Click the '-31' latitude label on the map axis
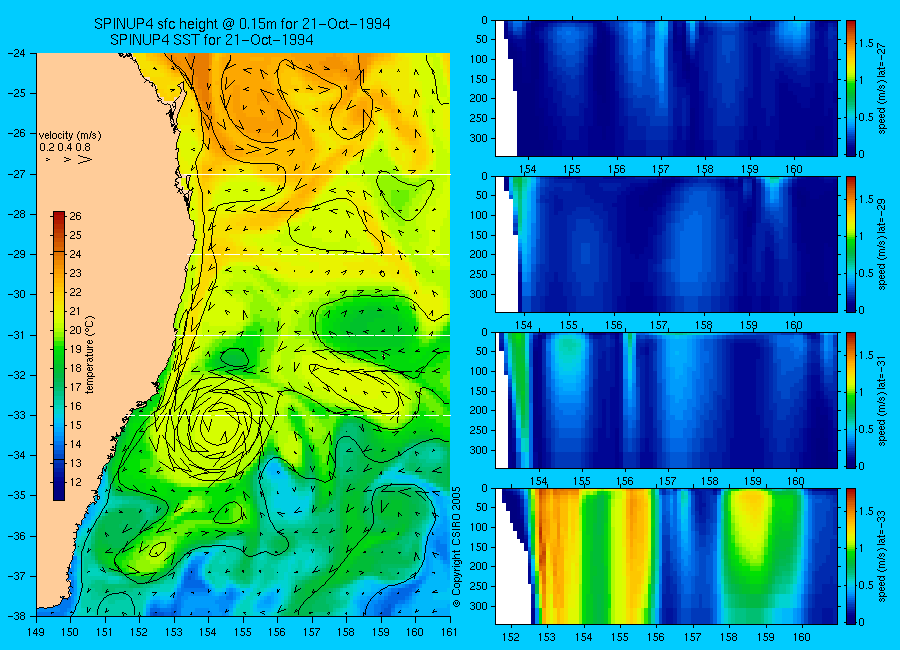900x650 pixels. pyautogui.click(x=16, y=334)
